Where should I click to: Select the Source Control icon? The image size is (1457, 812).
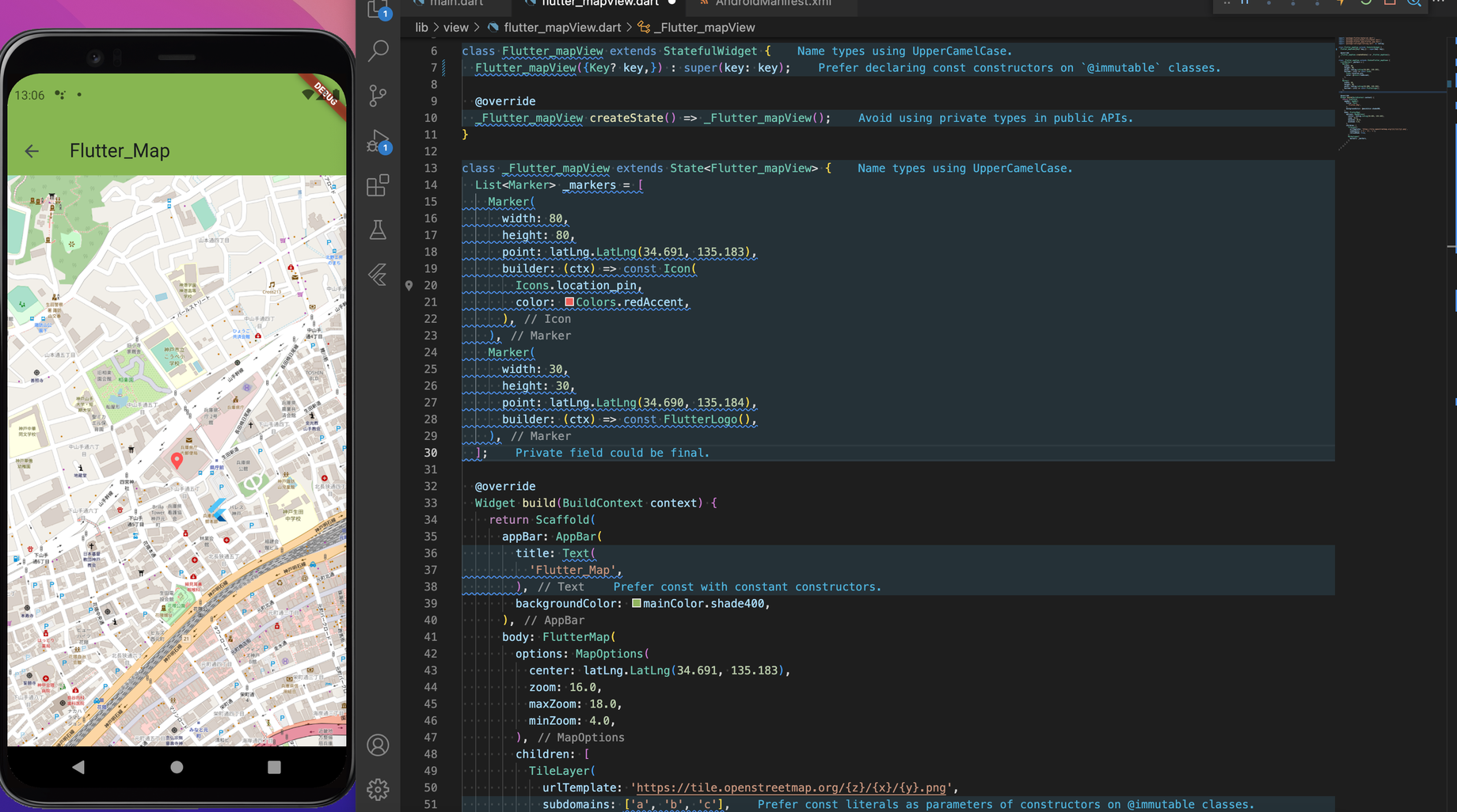[378, 95]
